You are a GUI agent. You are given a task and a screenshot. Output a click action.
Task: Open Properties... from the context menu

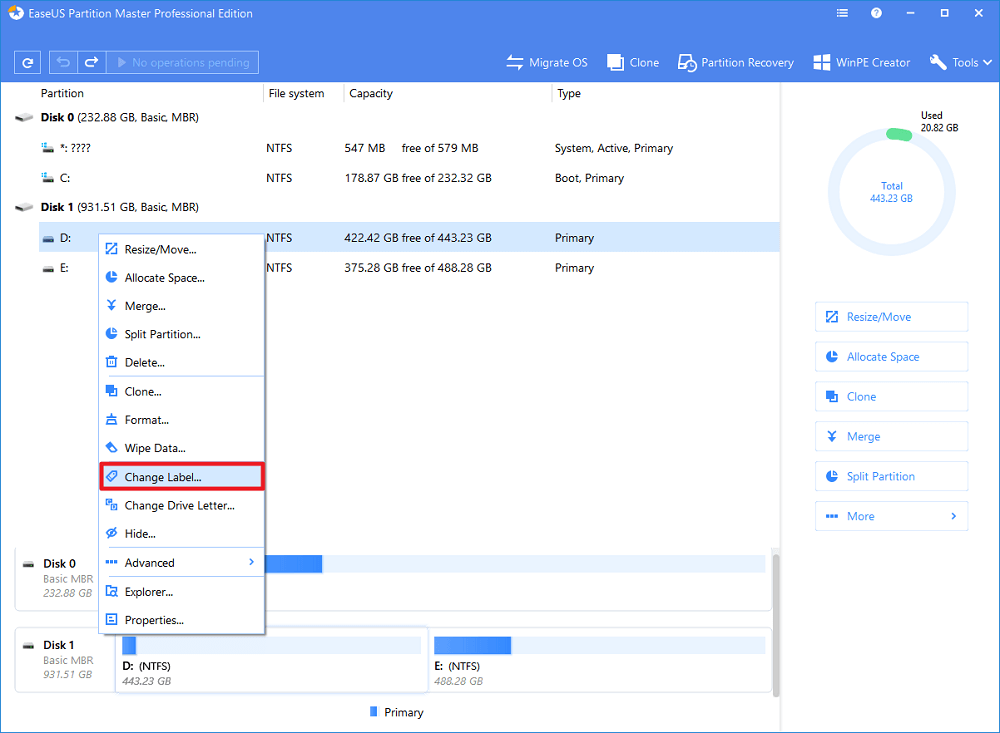pyautogui.click(x=182, y=620)
